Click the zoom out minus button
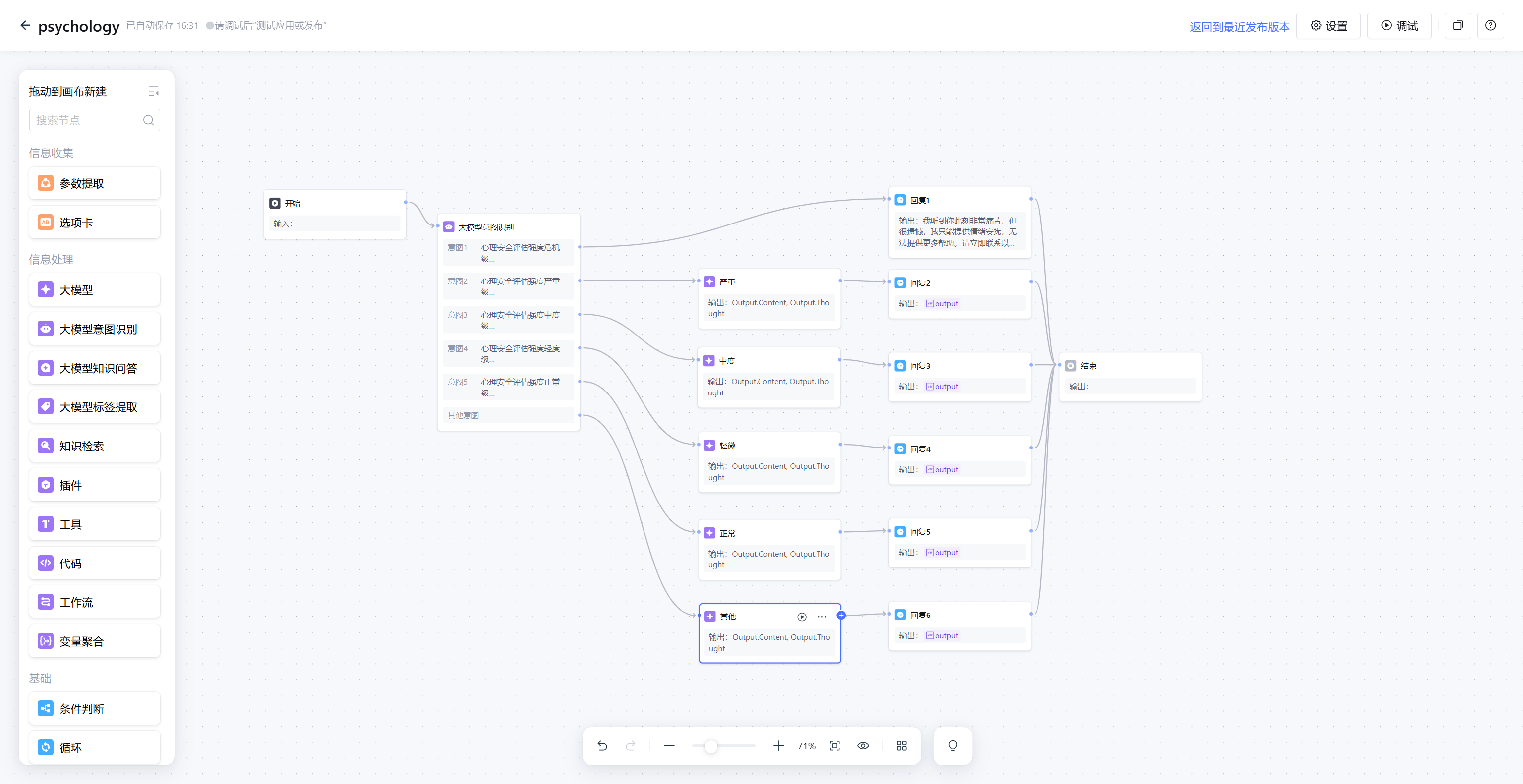This screenshot has height=784, width=1523. point(669,746)
